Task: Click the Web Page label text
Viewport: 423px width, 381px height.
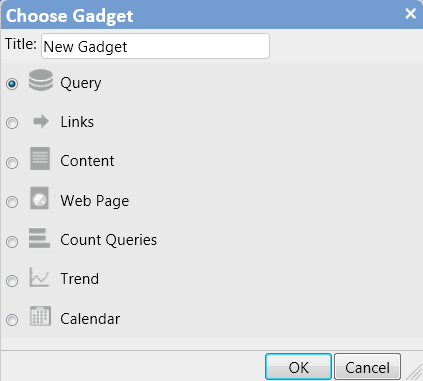Action: tap(95, 201)
